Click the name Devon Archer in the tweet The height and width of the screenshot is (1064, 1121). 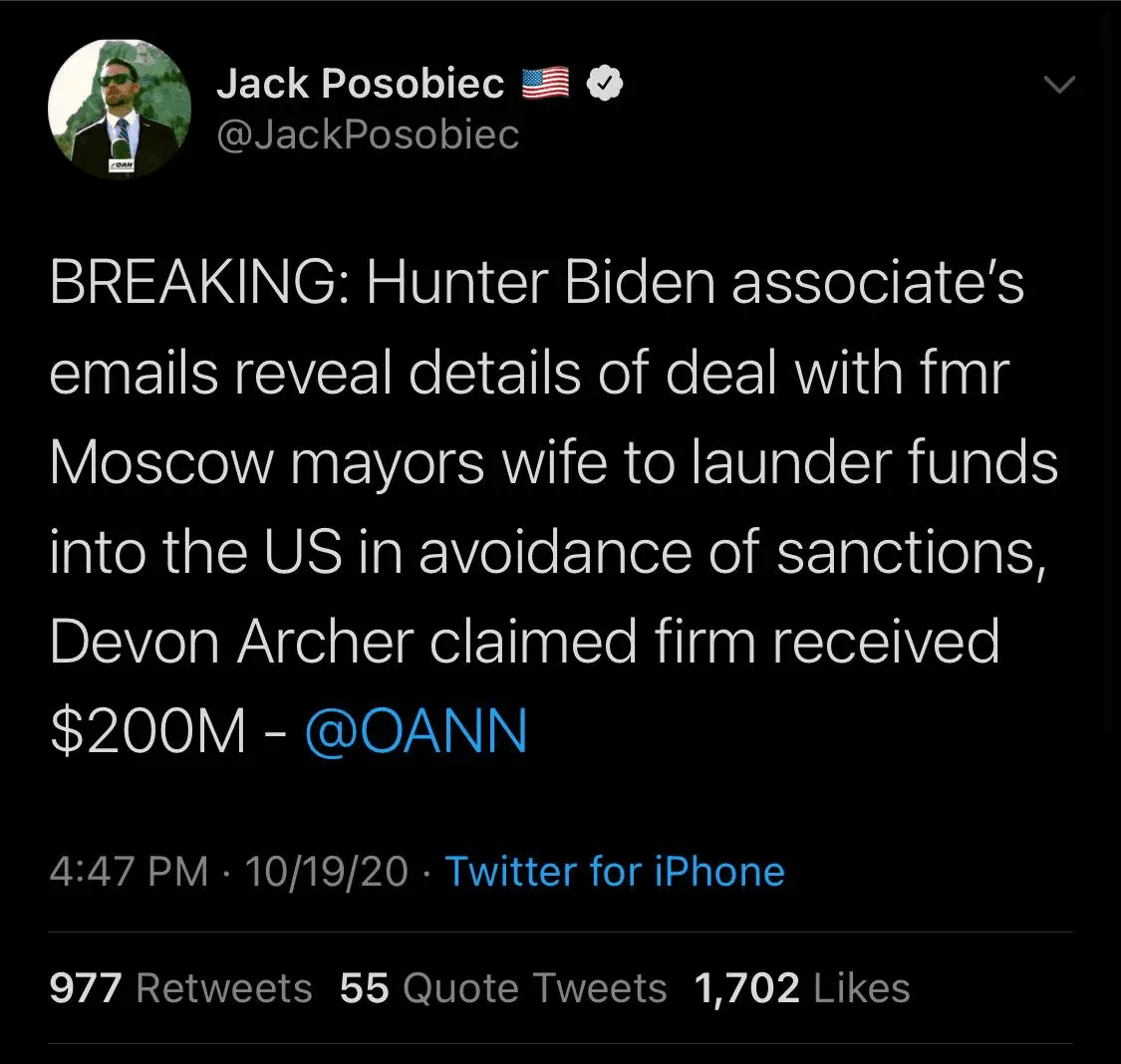coord(231,643)
